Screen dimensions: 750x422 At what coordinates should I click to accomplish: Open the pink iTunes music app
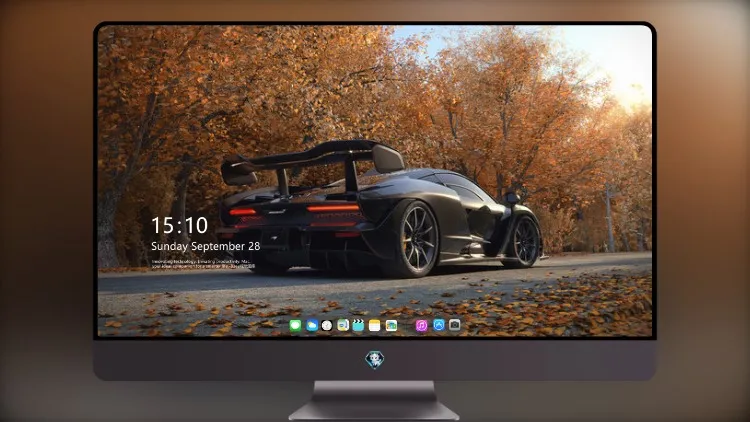point(421,326)
